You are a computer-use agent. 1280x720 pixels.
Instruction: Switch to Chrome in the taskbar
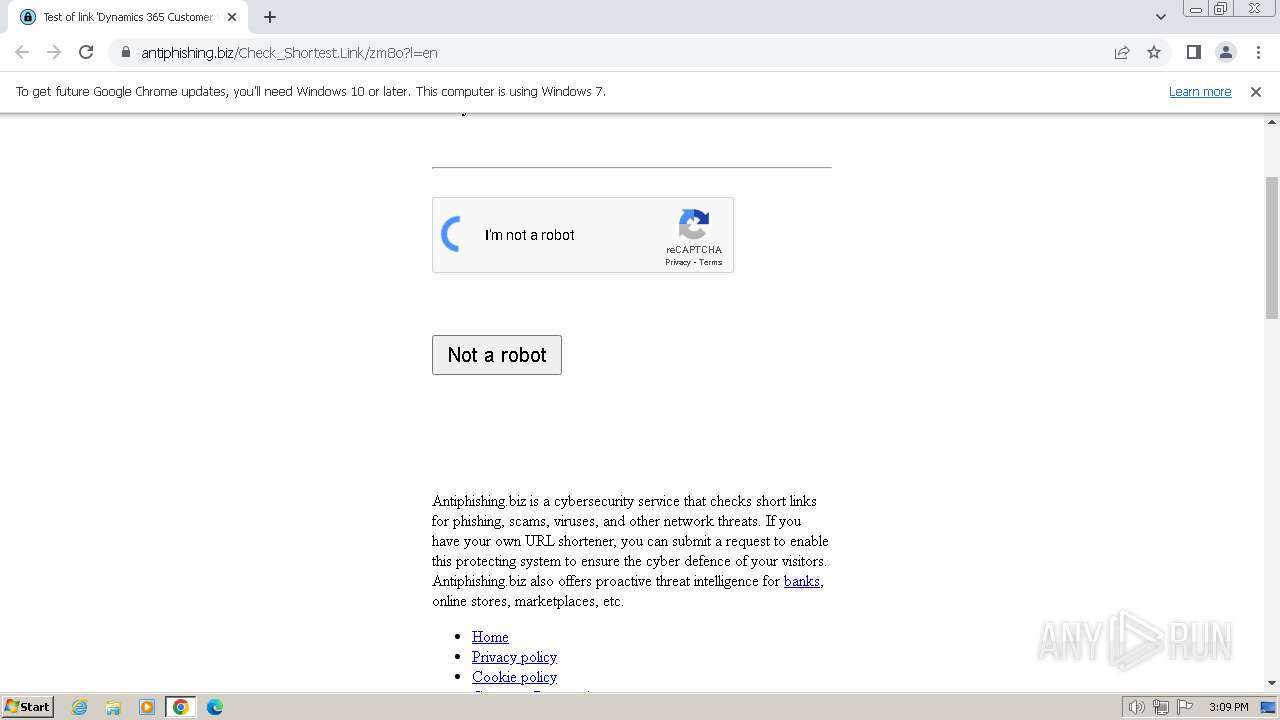181,707
